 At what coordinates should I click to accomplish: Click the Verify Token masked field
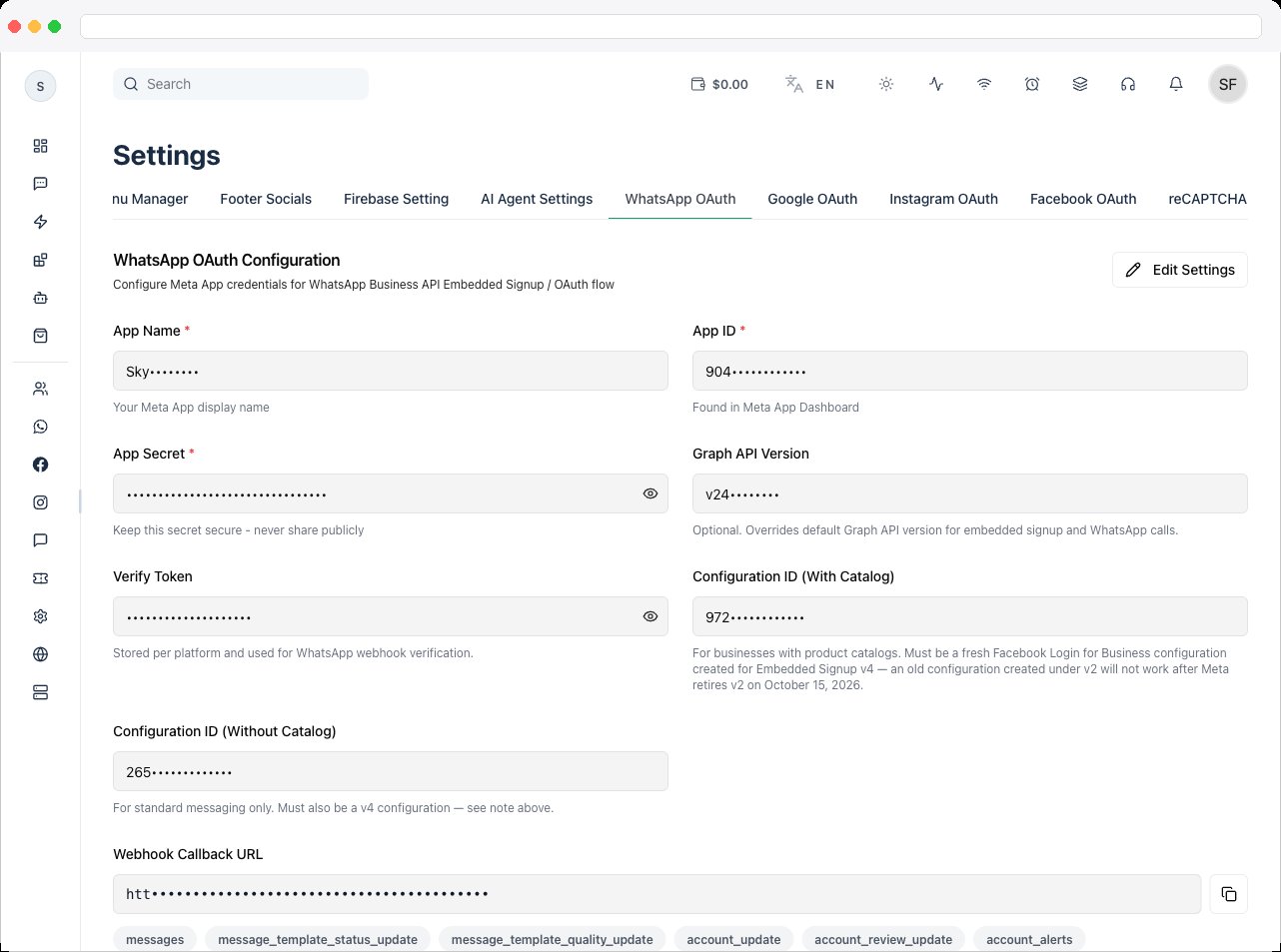(x=391, y=616)
